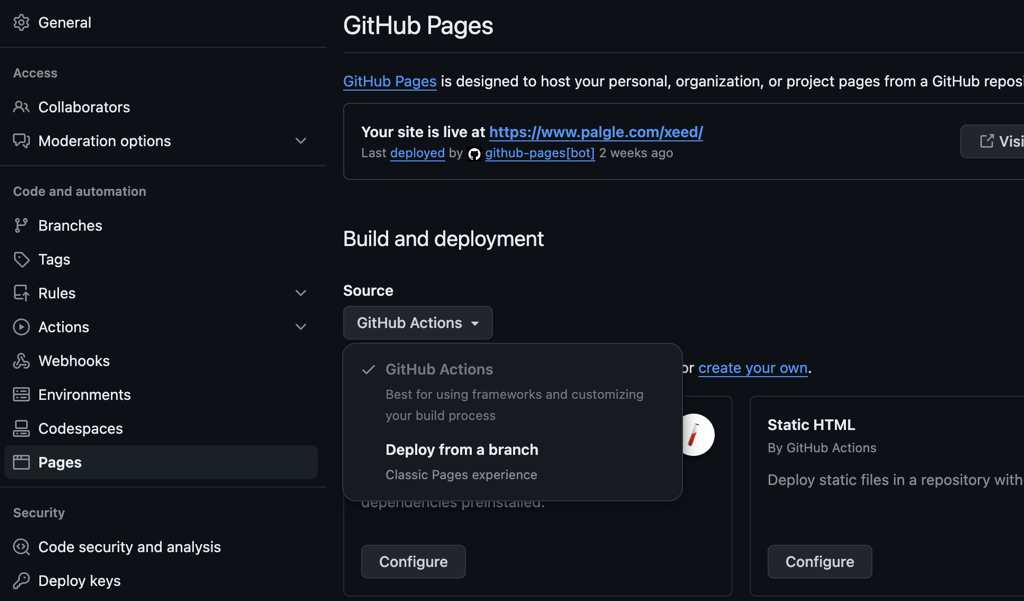Click the General gear icon
Viewport: 1024px width, 601px height.
pyautogui.click(x=22, y=22)
